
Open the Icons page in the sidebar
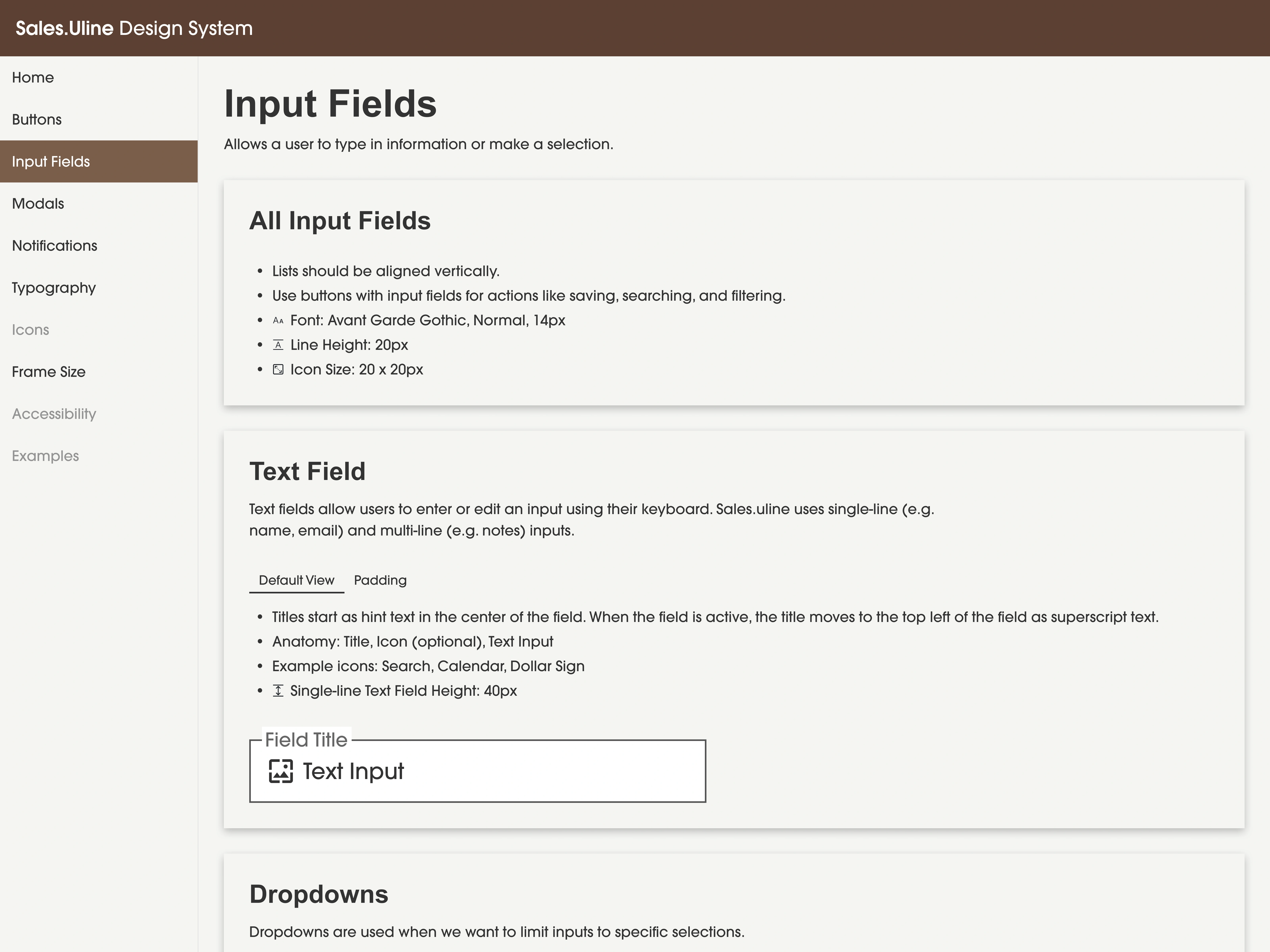pyautogui.click(x=30, y=329)
